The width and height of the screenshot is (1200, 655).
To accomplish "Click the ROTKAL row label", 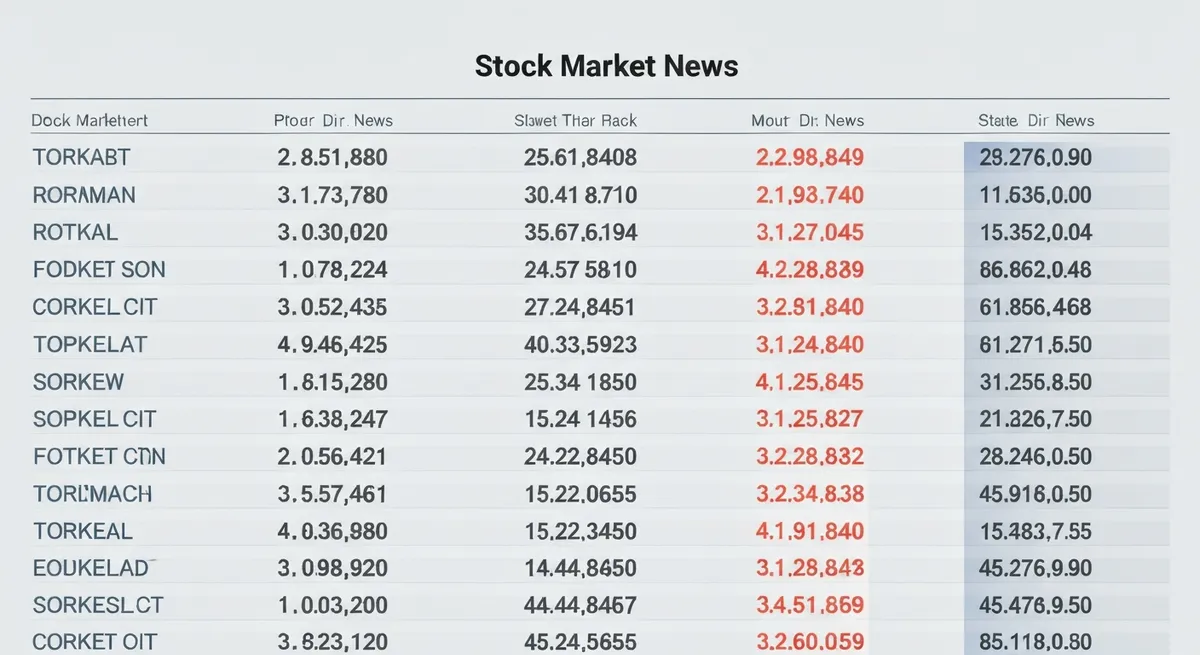I will click(75, 233).
